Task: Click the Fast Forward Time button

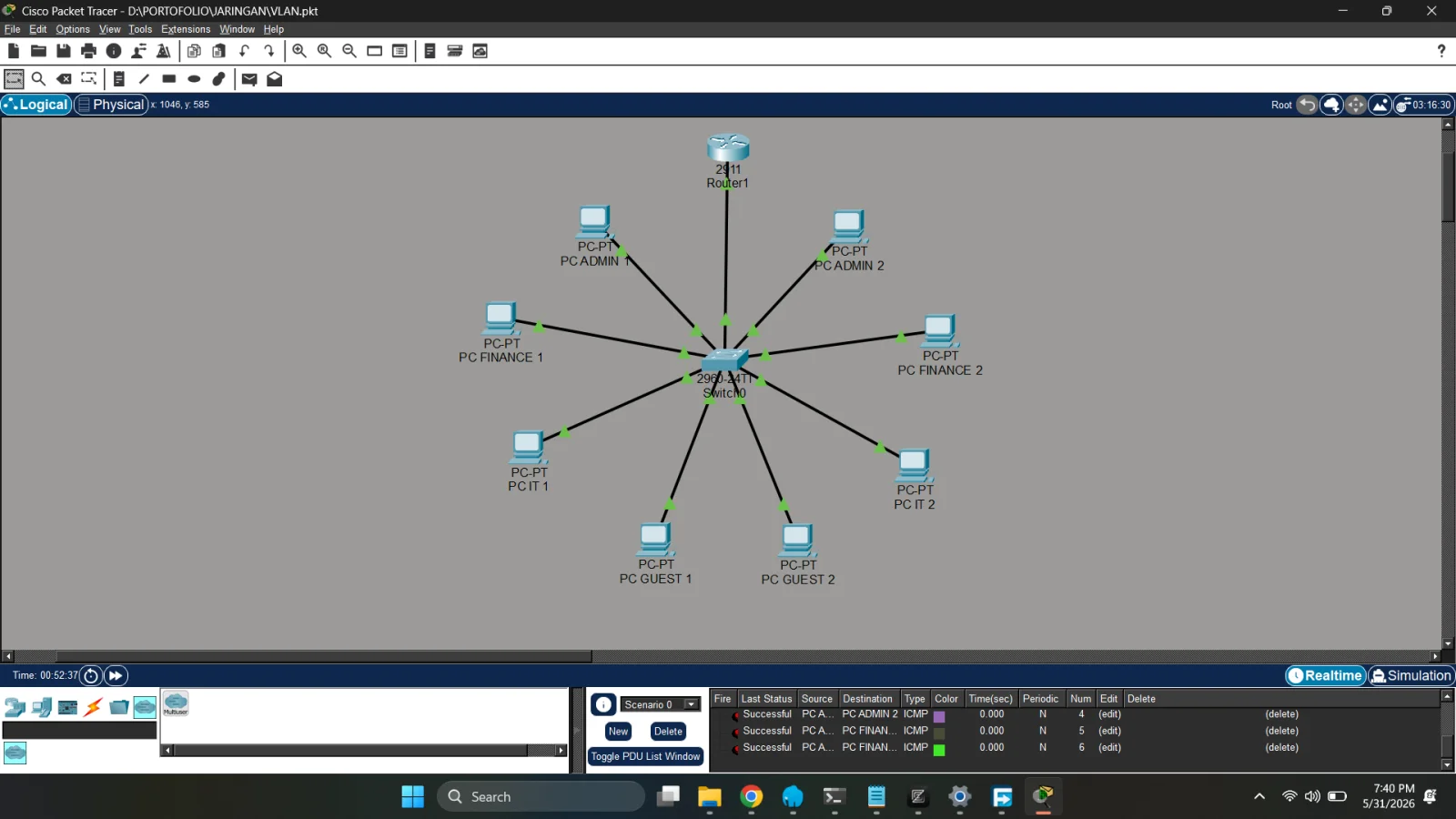Action: coord(116,675)
